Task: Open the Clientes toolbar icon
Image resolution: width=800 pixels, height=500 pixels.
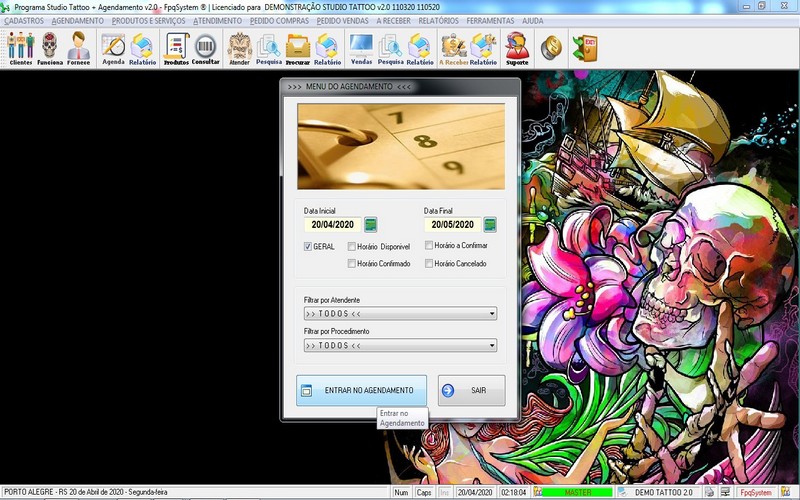Action: (x=20, y=48)
